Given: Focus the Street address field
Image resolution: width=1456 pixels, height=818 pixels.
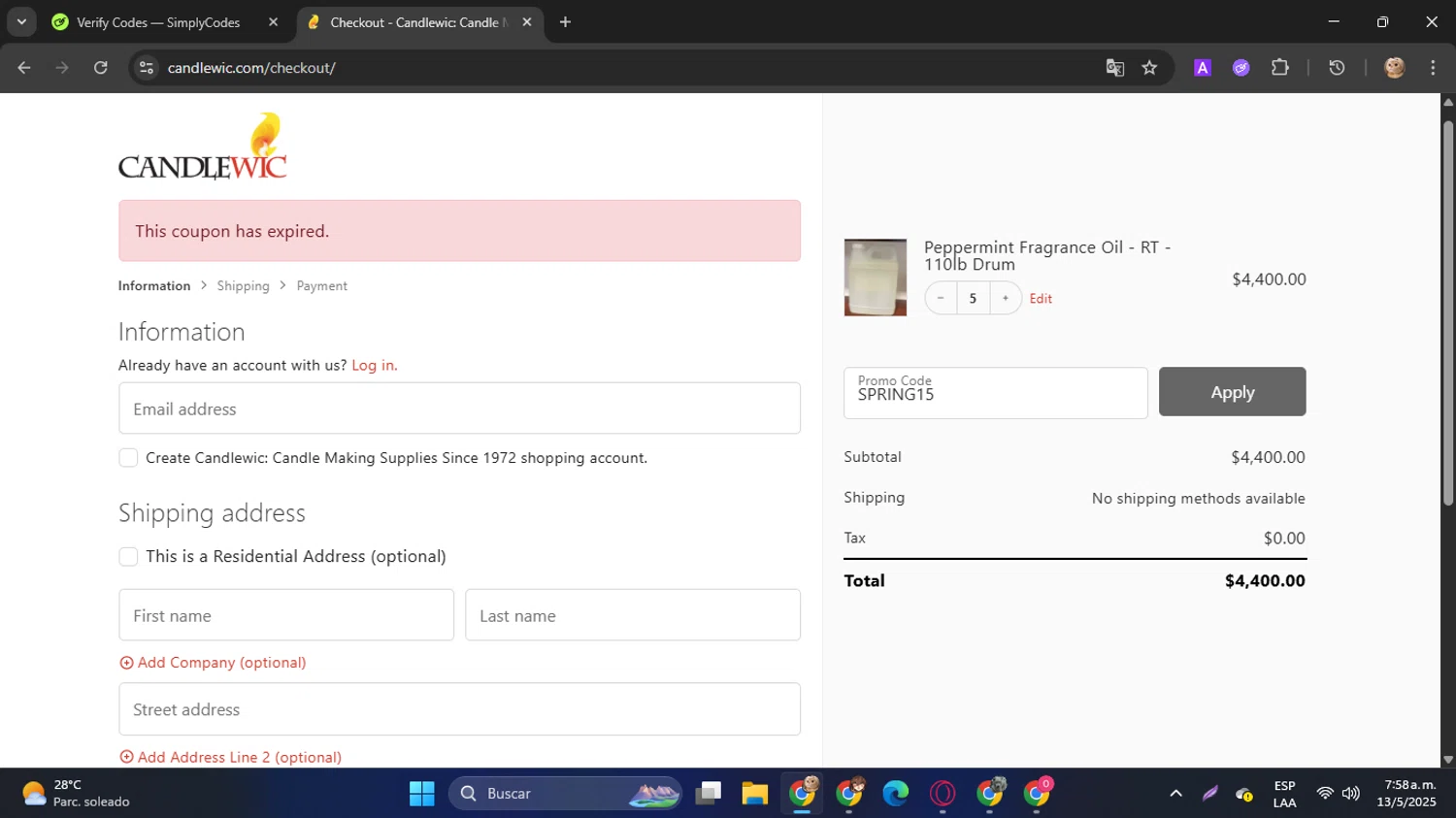Looking at the screenshot, I should coord(459,709).
